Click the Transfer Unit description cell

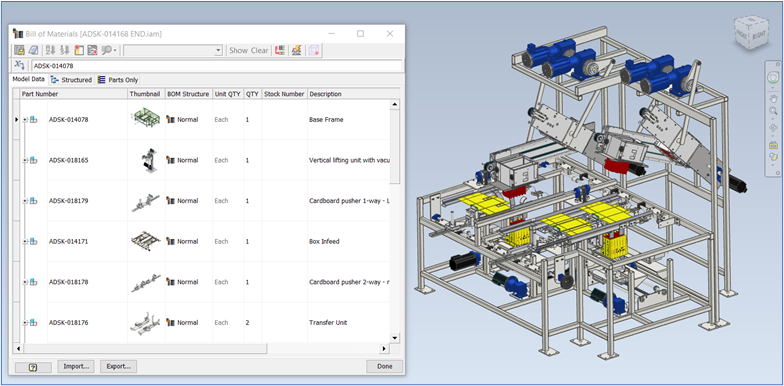click(348, 322)
